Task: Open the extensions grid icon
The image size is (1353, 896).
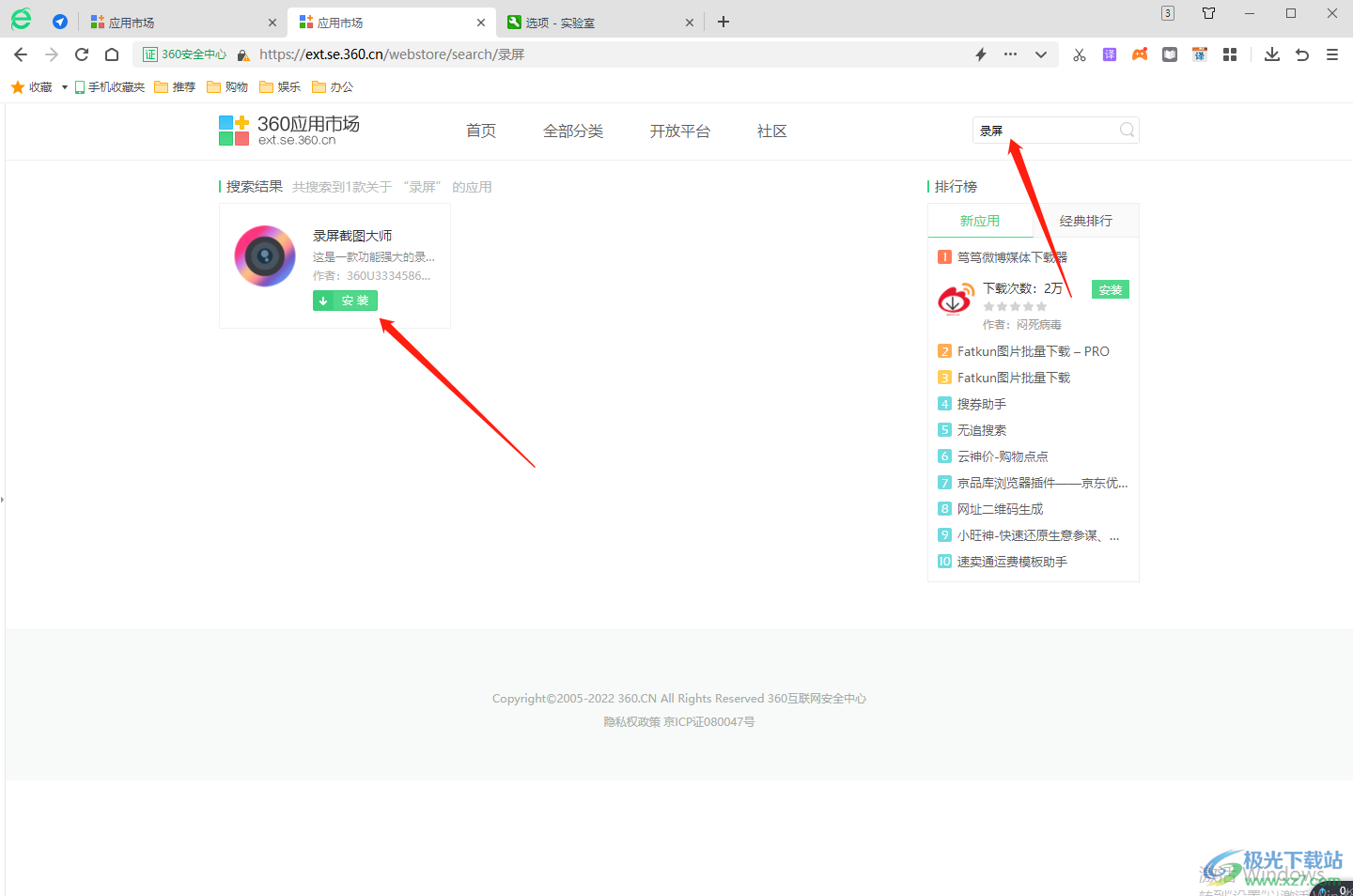Action: pos(1230,54)
